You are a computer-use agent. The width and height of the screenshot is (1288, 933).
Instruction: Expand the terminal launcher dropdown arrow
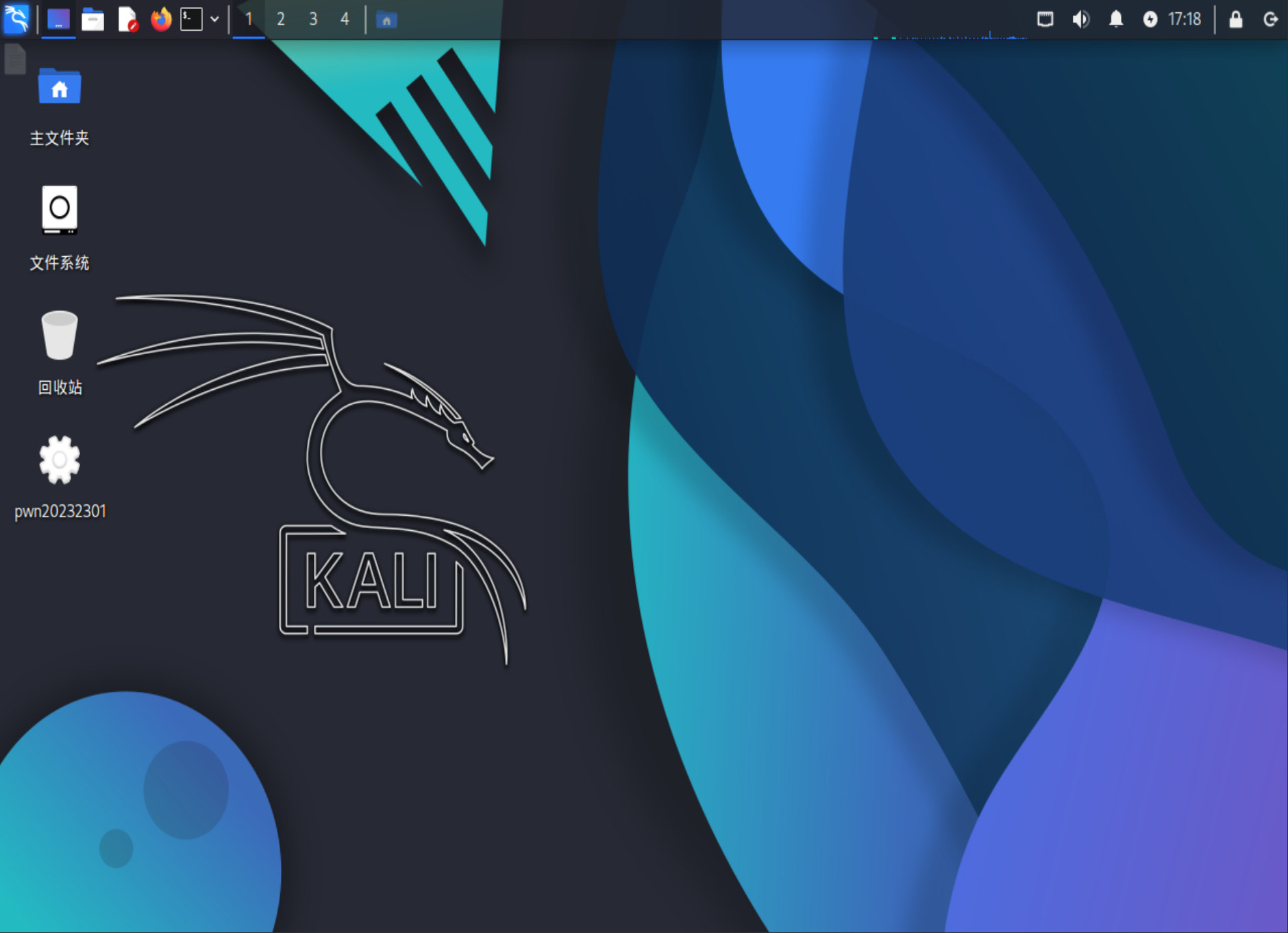pos(214,19)
